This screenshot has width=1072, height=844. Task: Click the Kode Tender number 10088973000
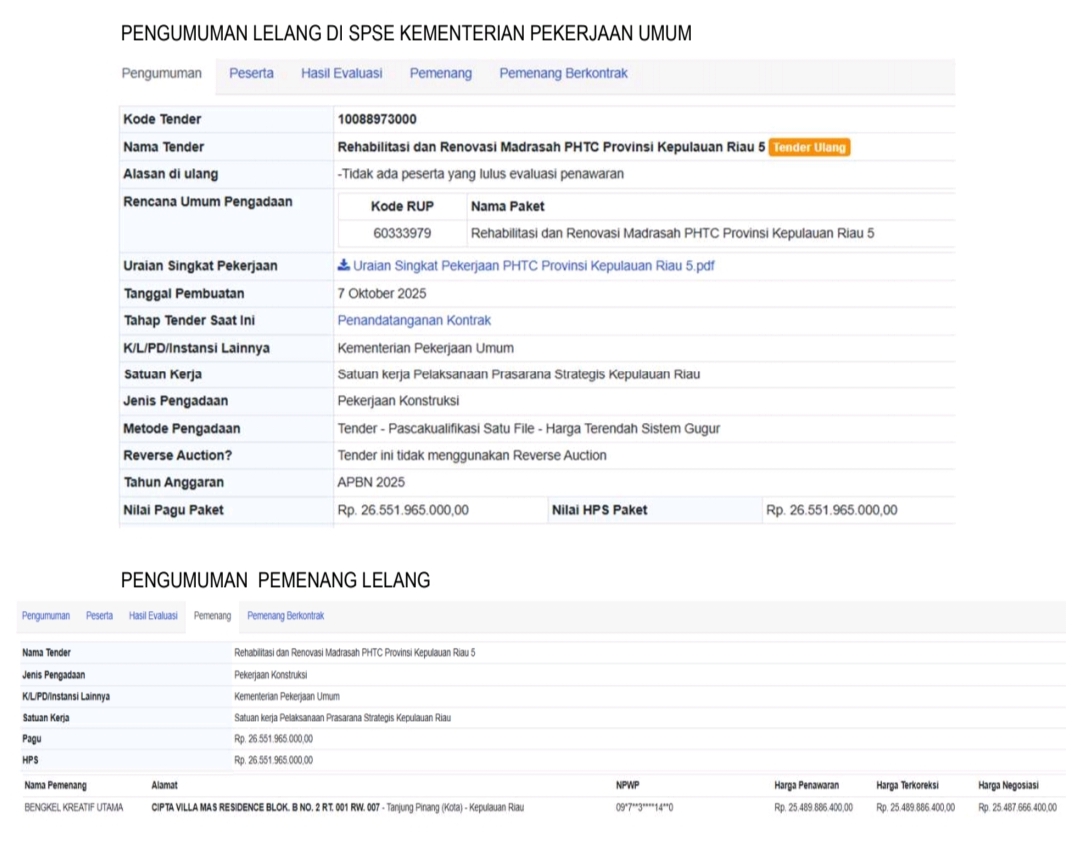click(377, 119)
